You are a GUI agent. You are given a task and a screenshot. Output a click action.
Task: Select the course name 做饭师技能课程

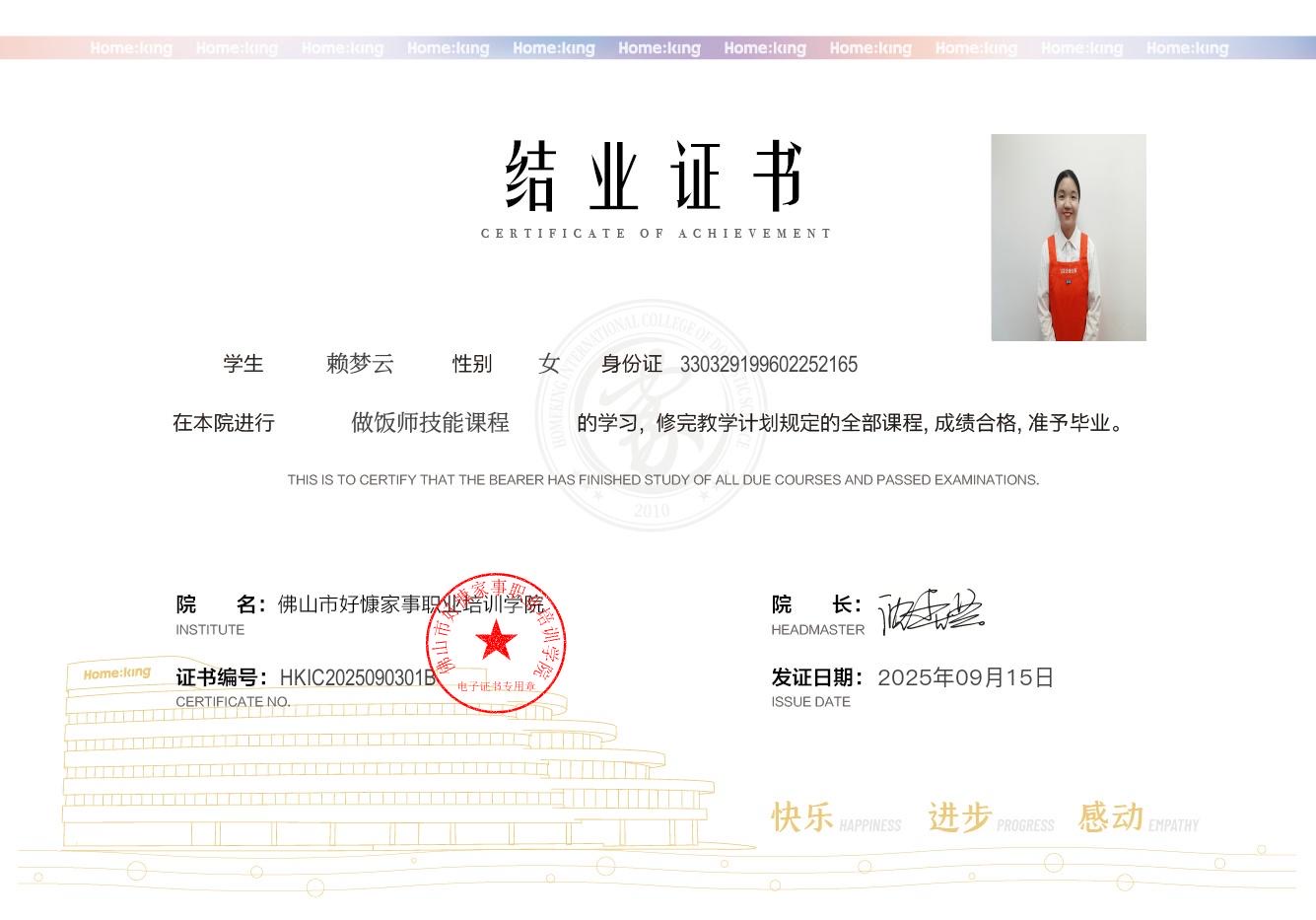431,423
